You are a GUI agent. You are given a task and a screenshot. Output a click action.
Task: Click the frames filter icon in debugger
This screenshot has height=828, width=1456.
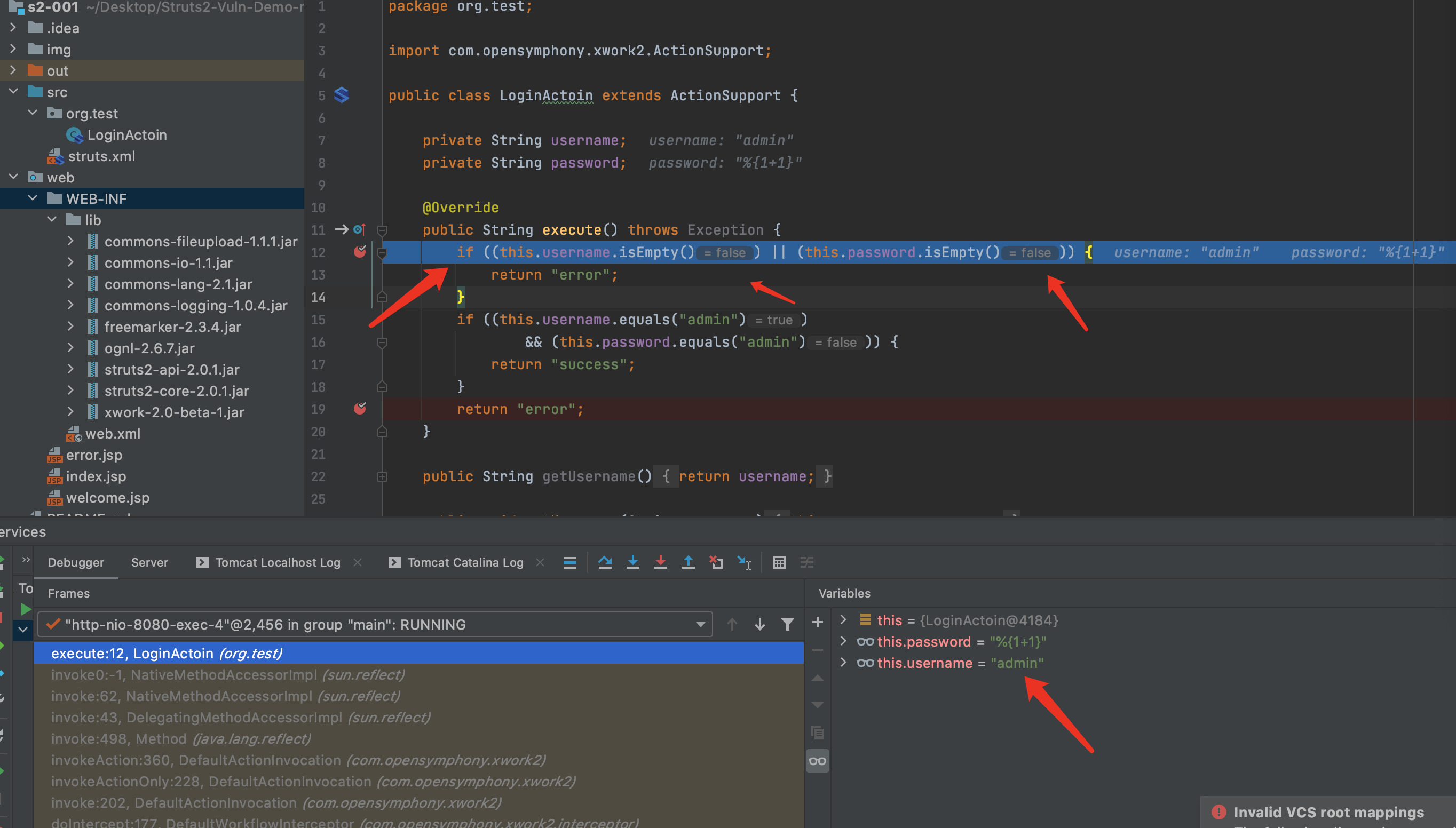[787, 624]
